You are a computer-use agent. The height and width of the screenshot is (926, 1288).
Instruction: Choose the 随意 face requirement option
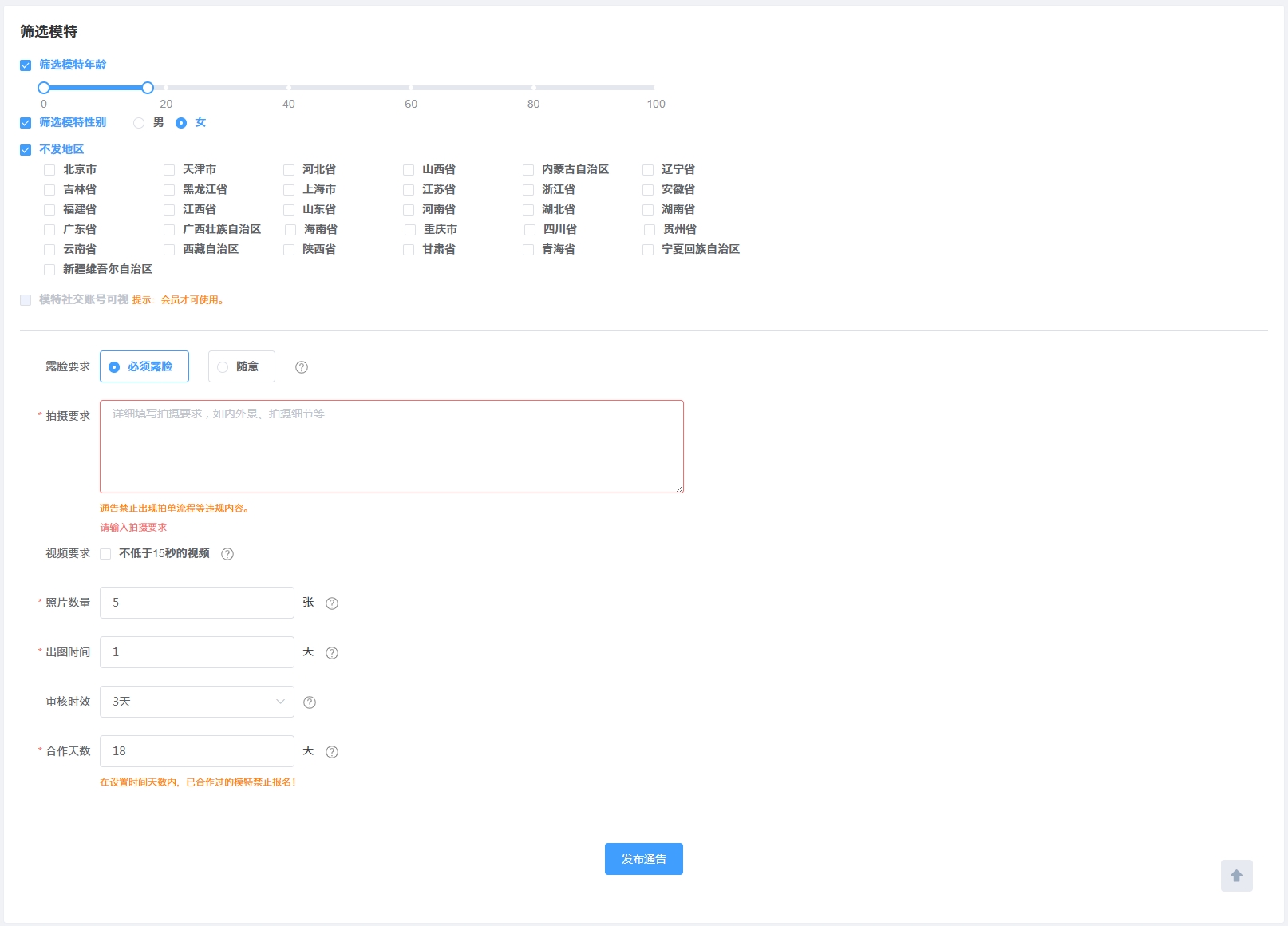(241, 366)
